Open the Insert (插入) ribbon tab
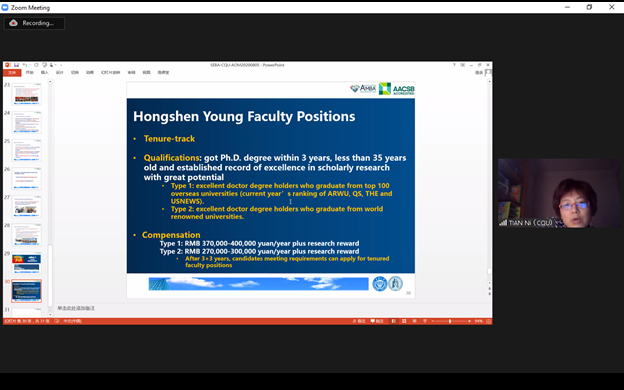This screenshot has width=624, height=390. pos(45,72)
